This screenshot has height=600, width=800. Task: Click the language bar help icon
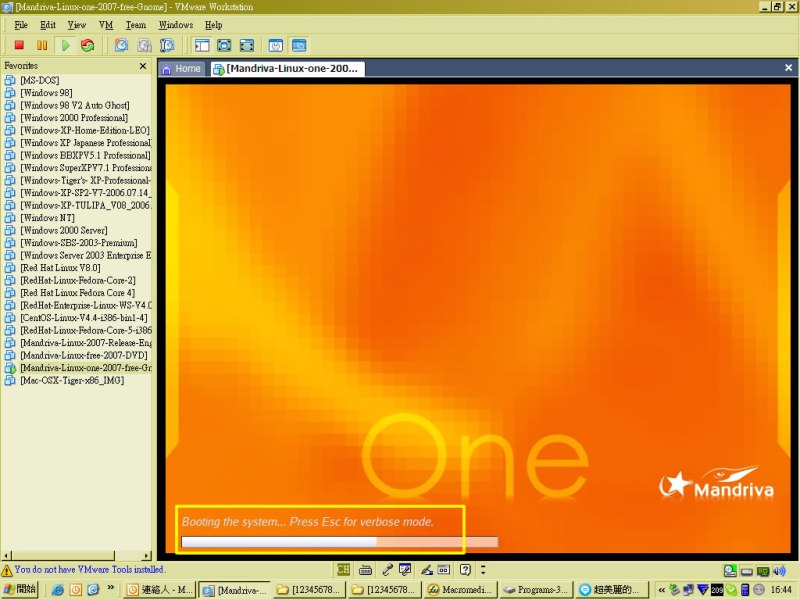pyautogui.click(x=465, y=570)
